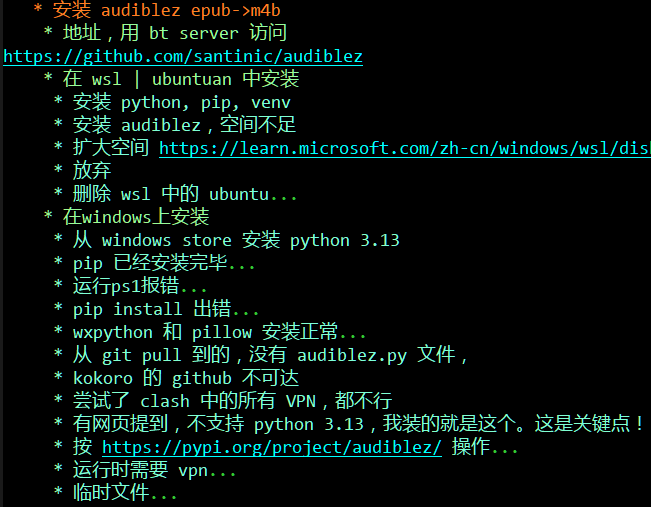
Task: Expand the folded '删除 wsl 中的 ubuntu...' line
Action: coord(185,194)
